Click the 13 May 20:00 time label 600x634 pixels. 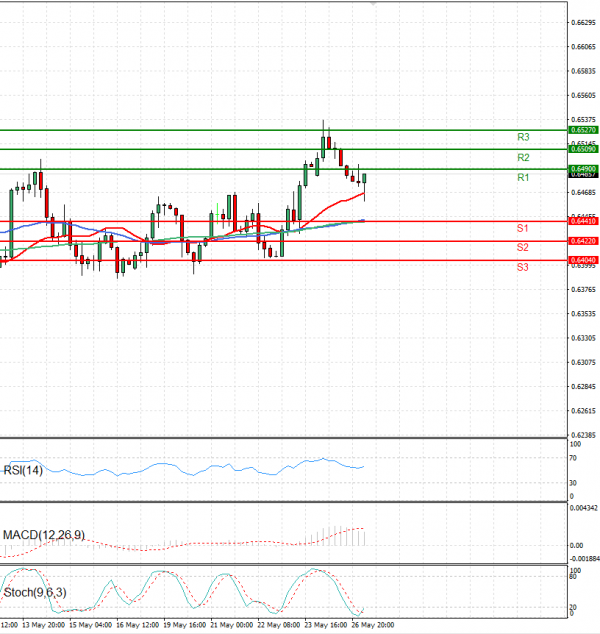click(x=43, y=625)
